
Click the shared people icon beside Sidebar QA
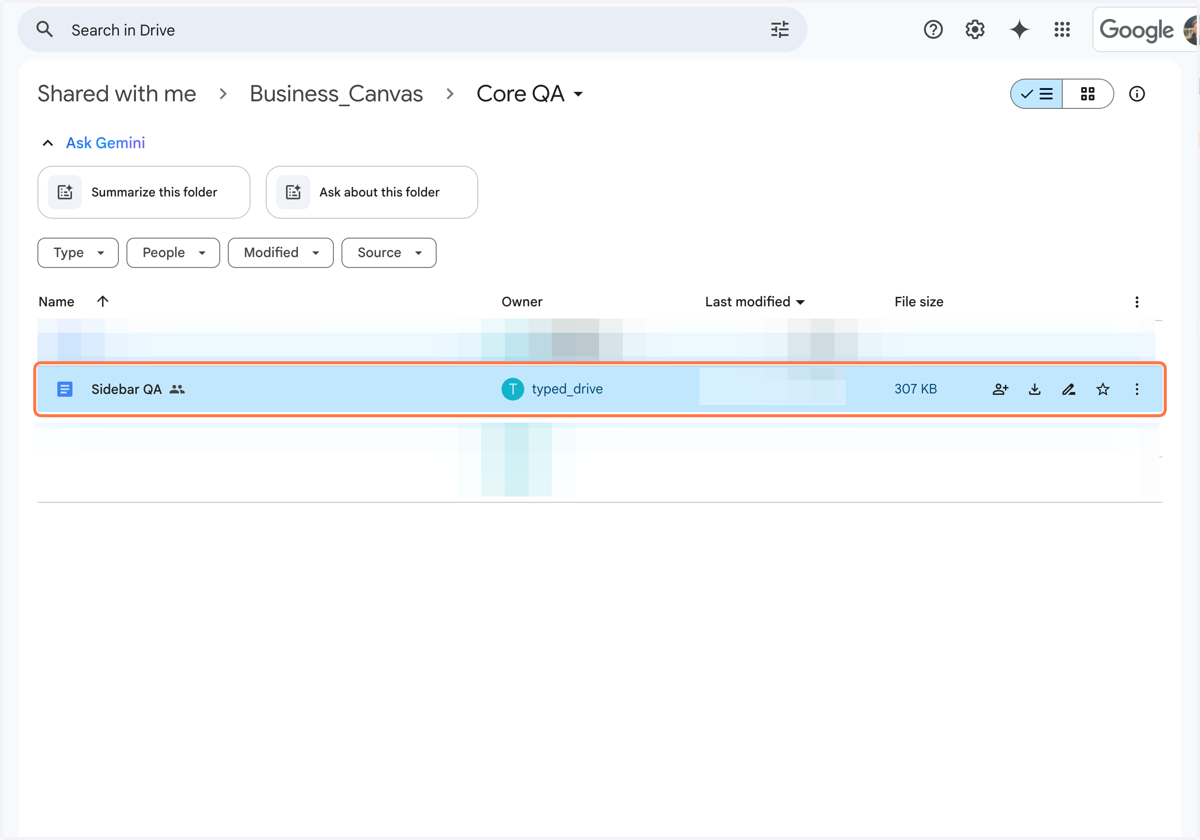pyautogui.click(x=177, y=389)
